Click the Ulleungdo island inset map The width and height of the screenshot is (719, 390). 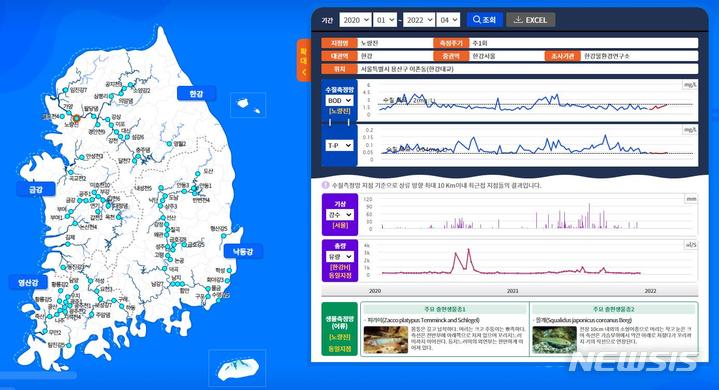pyautogui.click(x=248, y=105)
